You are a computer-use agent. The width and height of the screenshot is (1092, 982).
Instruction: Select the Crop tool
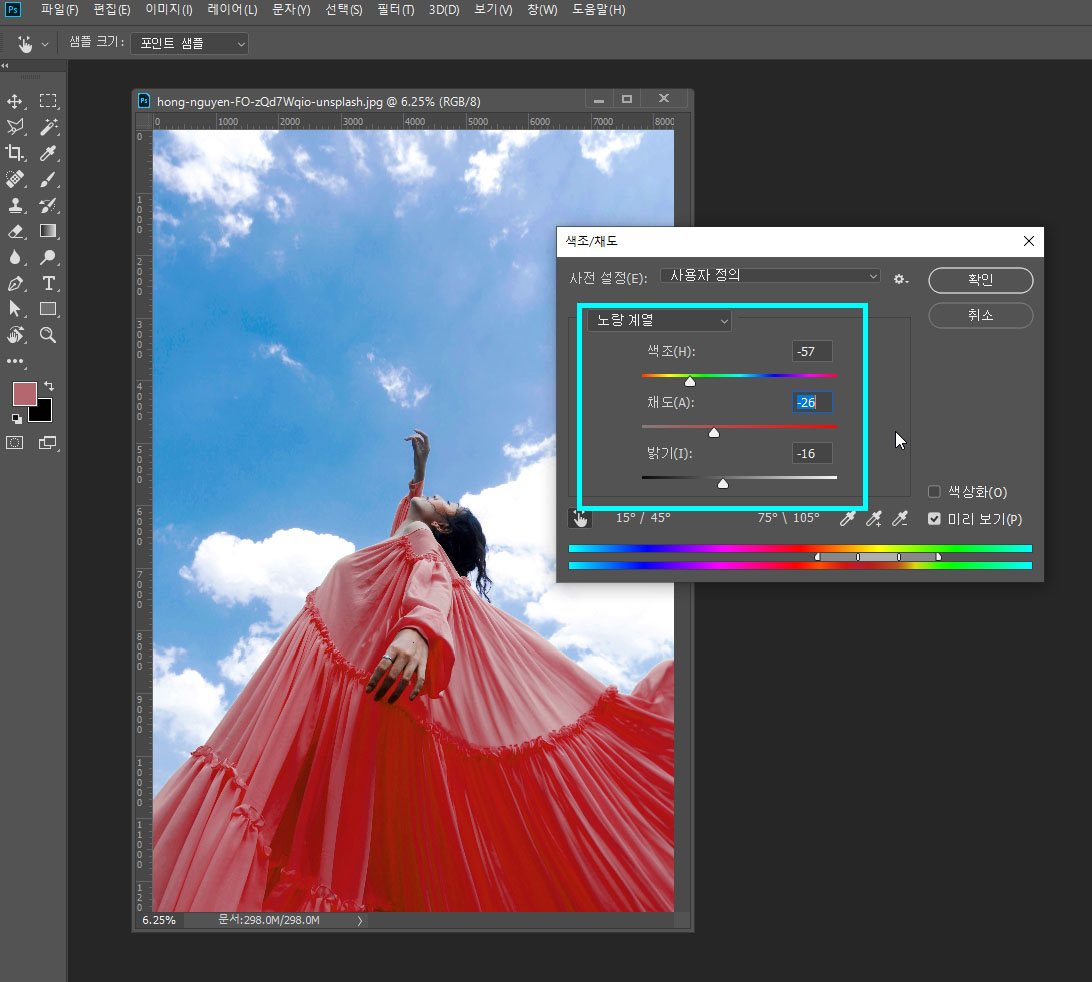[15, 153]
